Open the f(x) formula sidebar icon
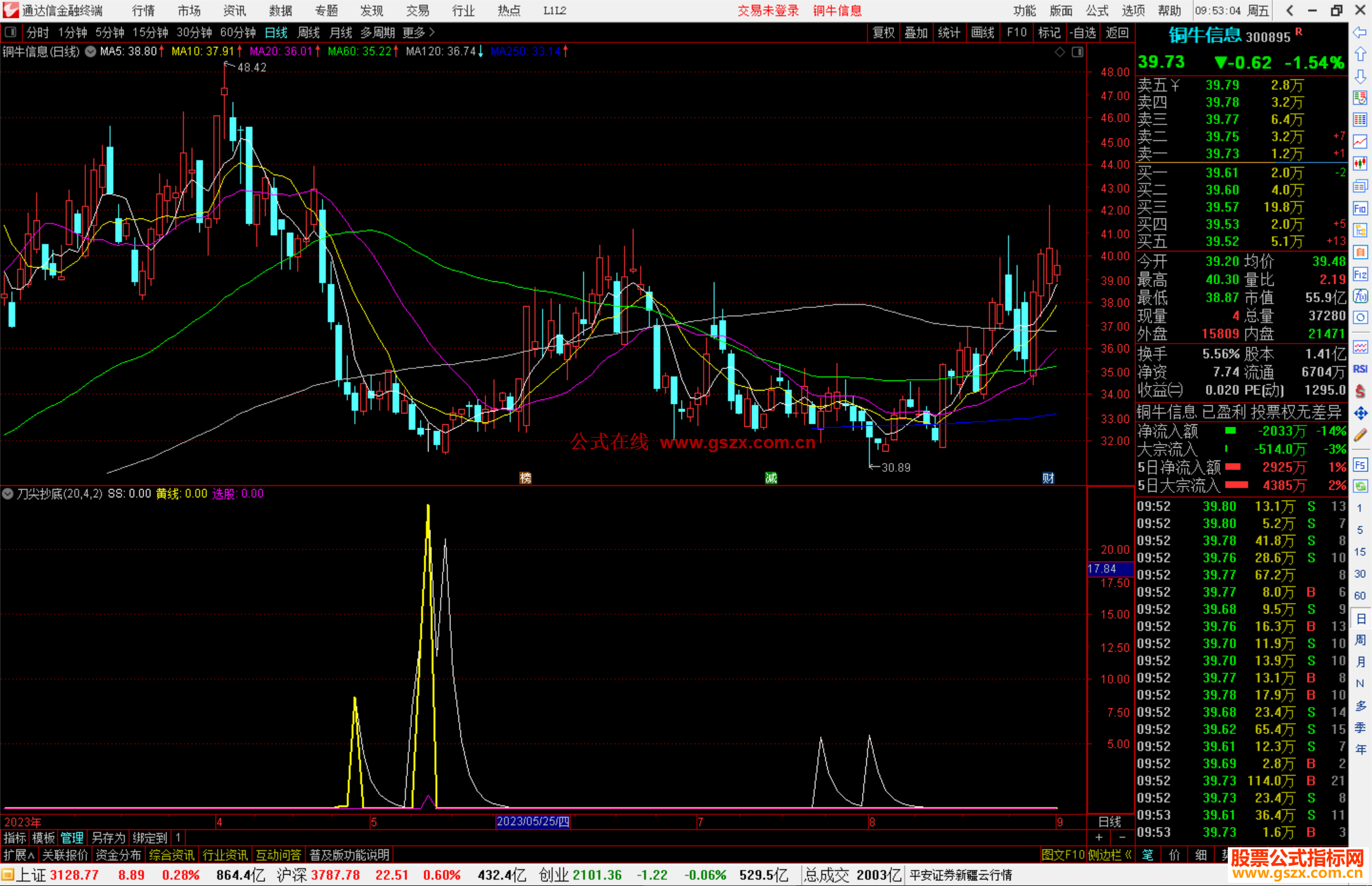This screenshot has width=1372, height=886. click(1360, 297)
